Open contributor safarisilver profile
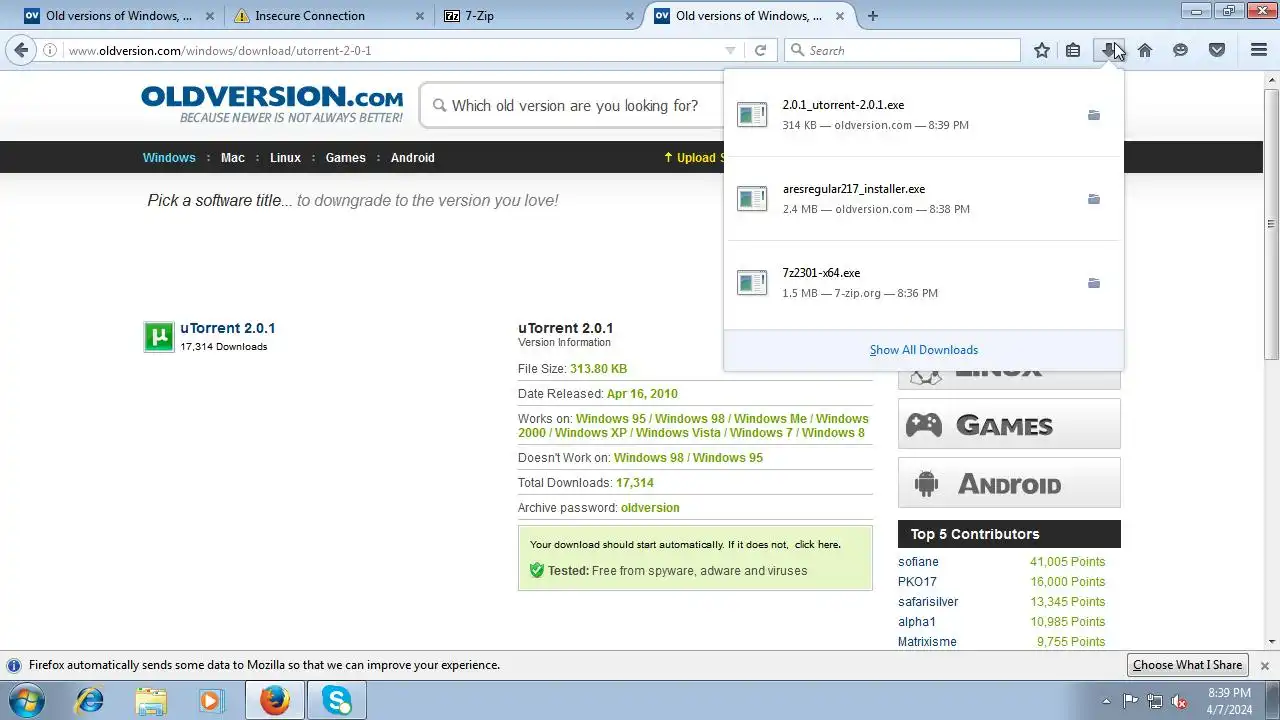The image size is (1280, 720). pyautogui.click(x=928, y=602)
